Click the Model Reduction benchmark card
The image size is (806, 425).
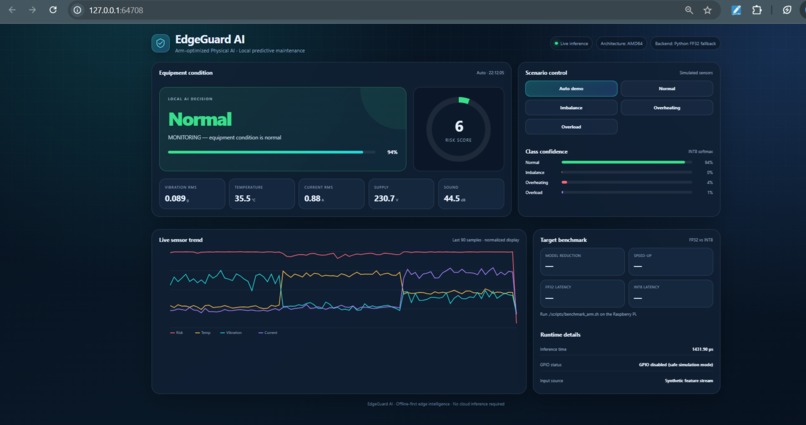[x=582, y=262]
